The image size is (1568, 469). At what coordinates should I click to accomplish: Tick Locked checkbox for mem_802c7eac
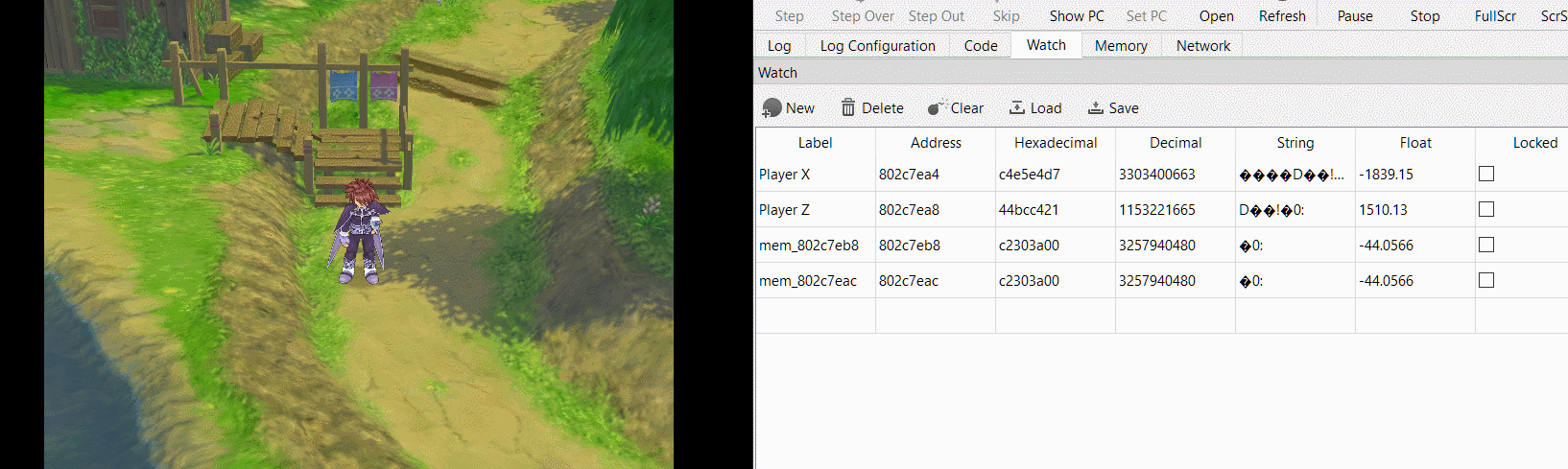pos(1486,280)
